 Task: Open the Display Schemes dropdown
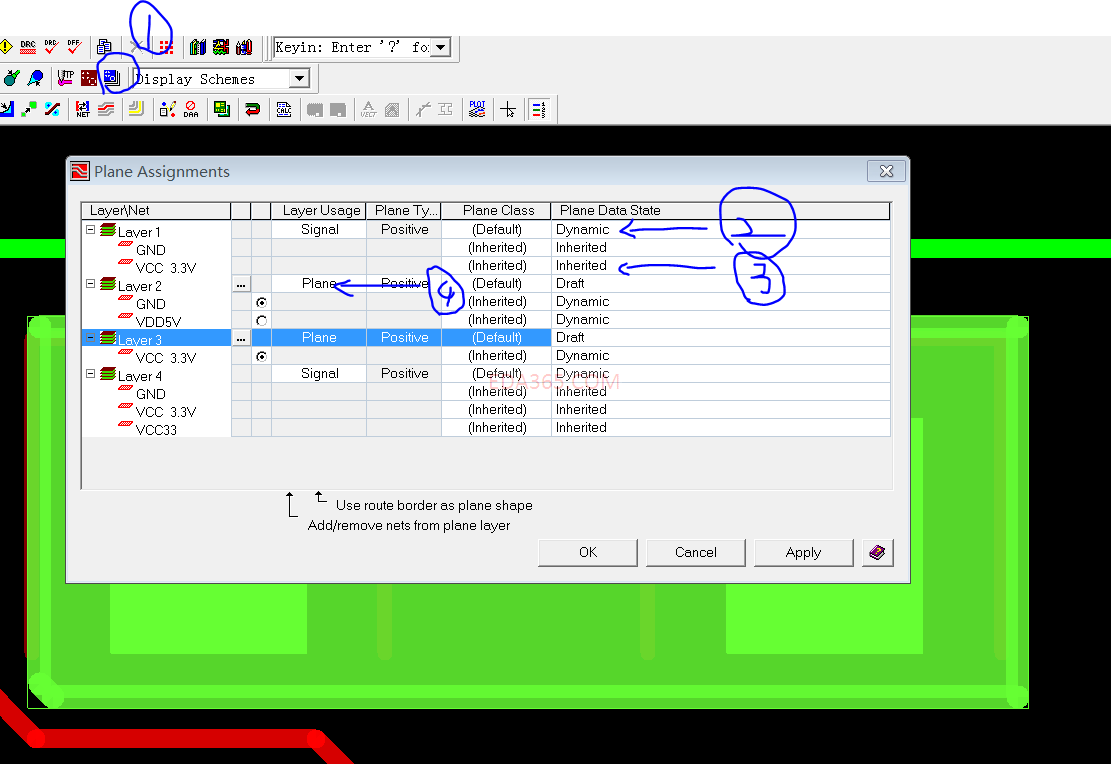pyautogui.click(x=300, y=78)
